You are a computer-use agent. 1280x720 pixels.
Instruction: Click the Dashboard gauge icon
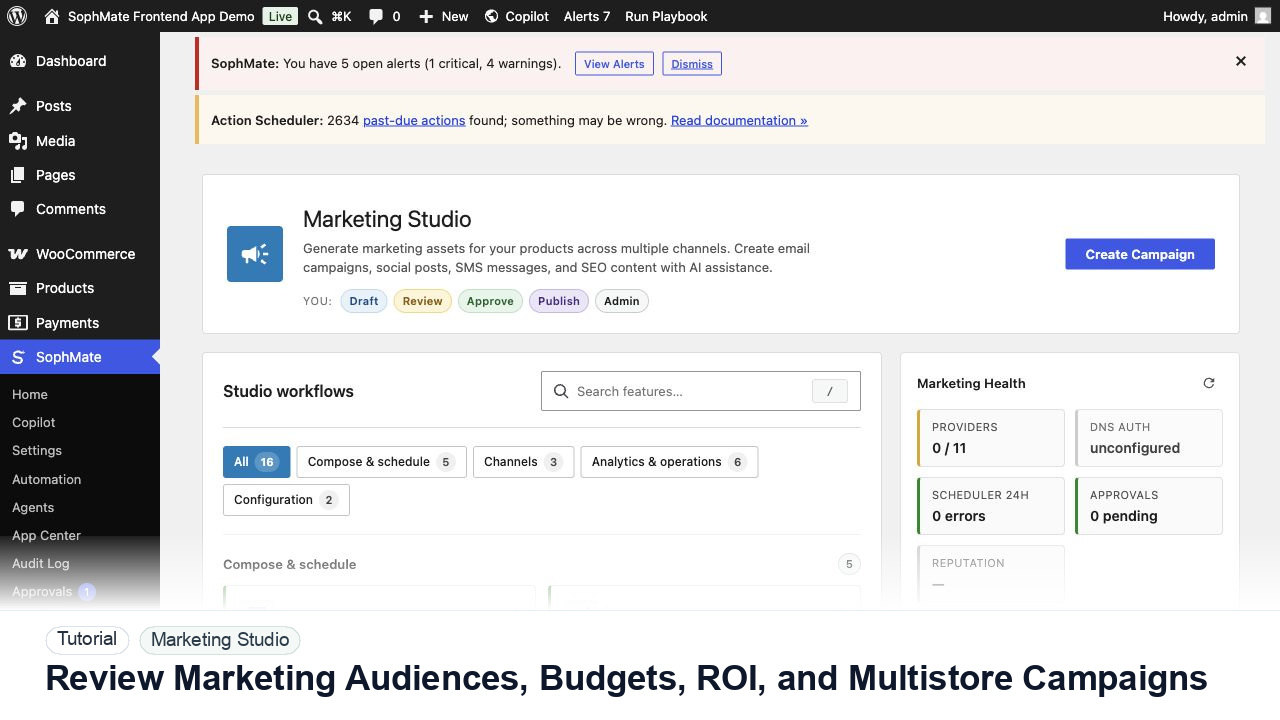click(x=18, y=61)
